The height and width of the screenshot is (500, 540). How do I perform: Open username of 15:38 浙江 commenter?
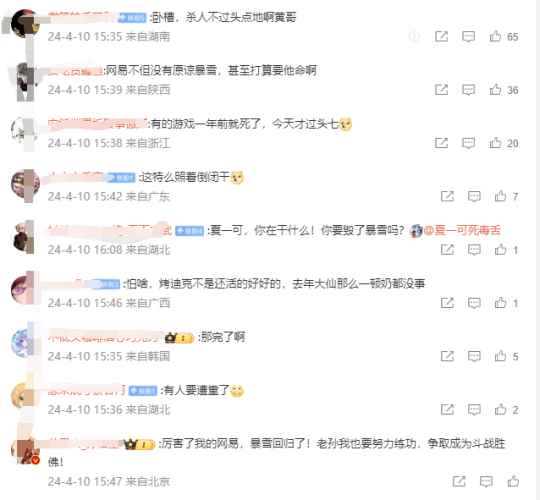pyautogui.click(x=97, y=124)
